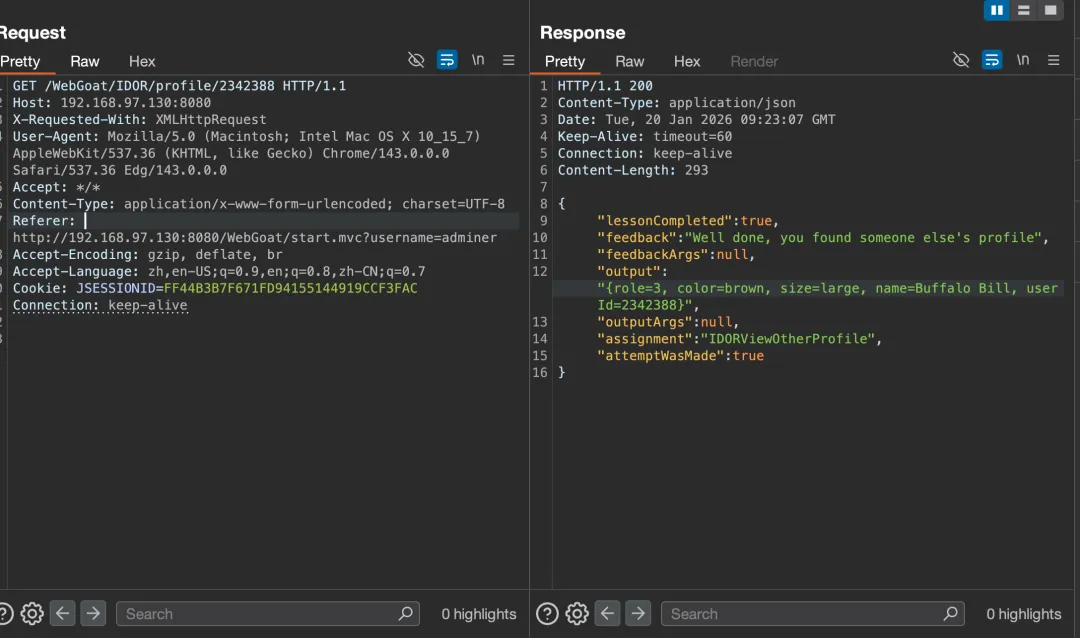Click "attemptWasMade":true JSON line
The height and width of the screenshot is (638, 1080).
tap(680, 356)
